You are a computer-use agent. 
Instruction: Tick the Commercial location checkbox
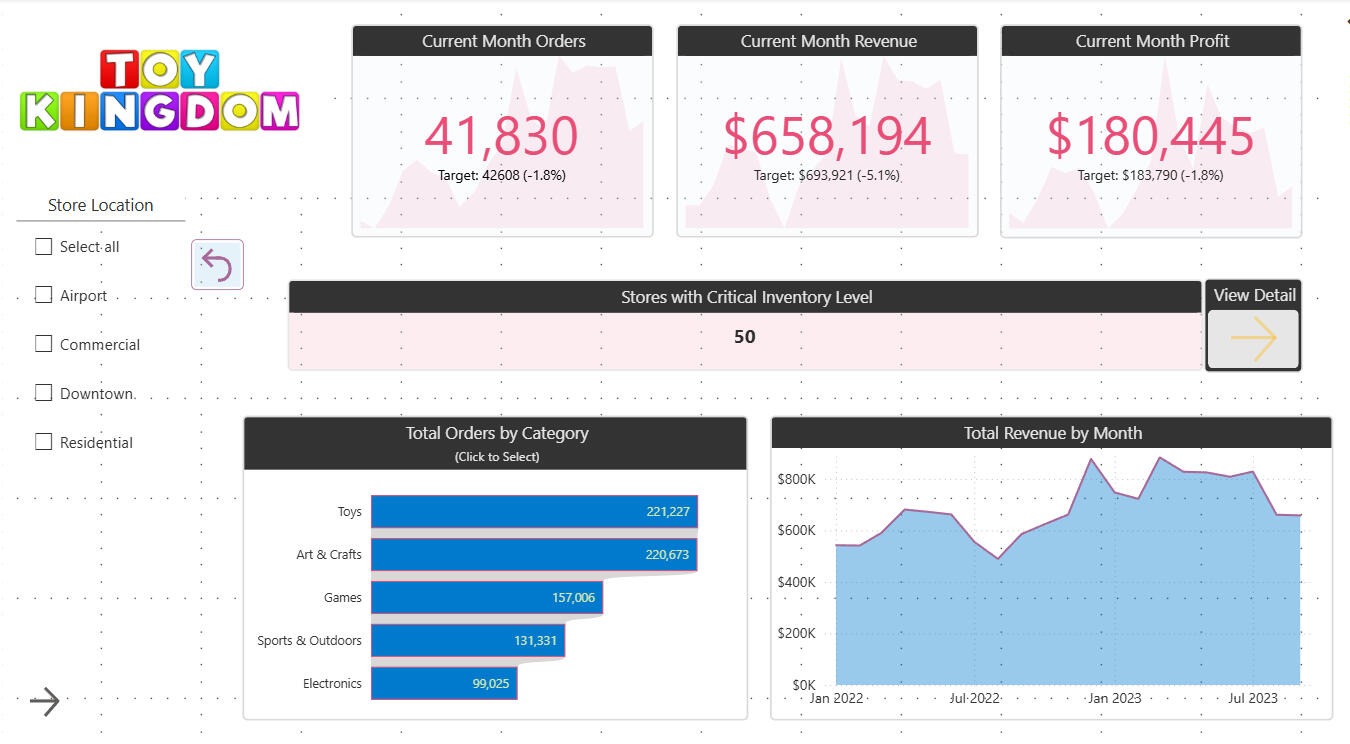tap(44, 344)
